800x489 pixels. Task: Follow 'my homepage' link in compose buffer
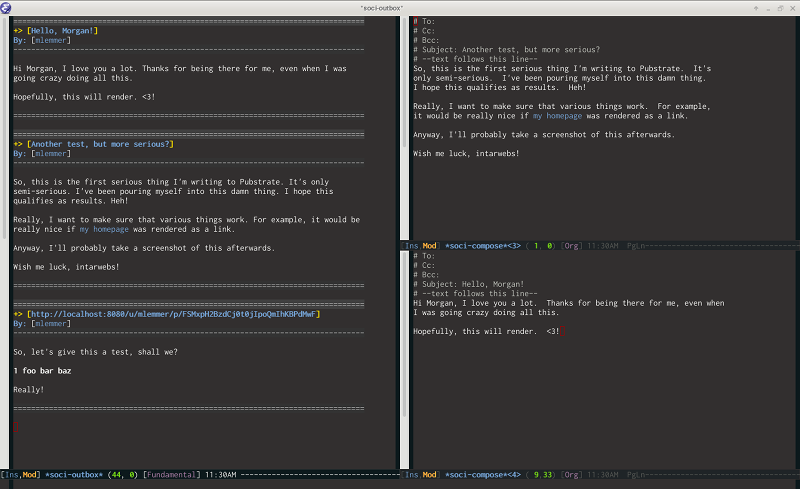558,116
